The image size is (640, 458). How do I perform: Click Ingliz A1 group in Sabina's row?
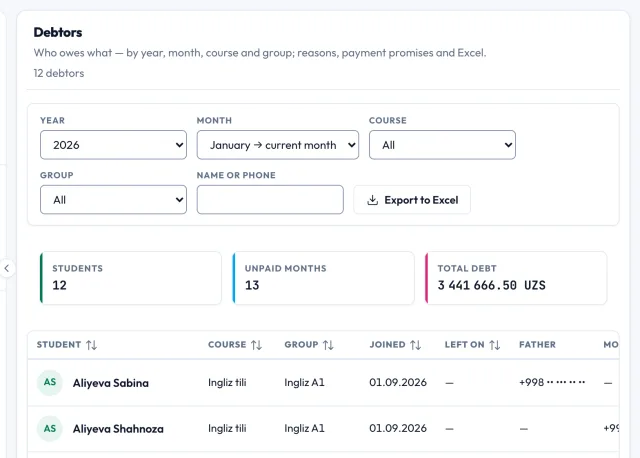[x=304, y=382]
